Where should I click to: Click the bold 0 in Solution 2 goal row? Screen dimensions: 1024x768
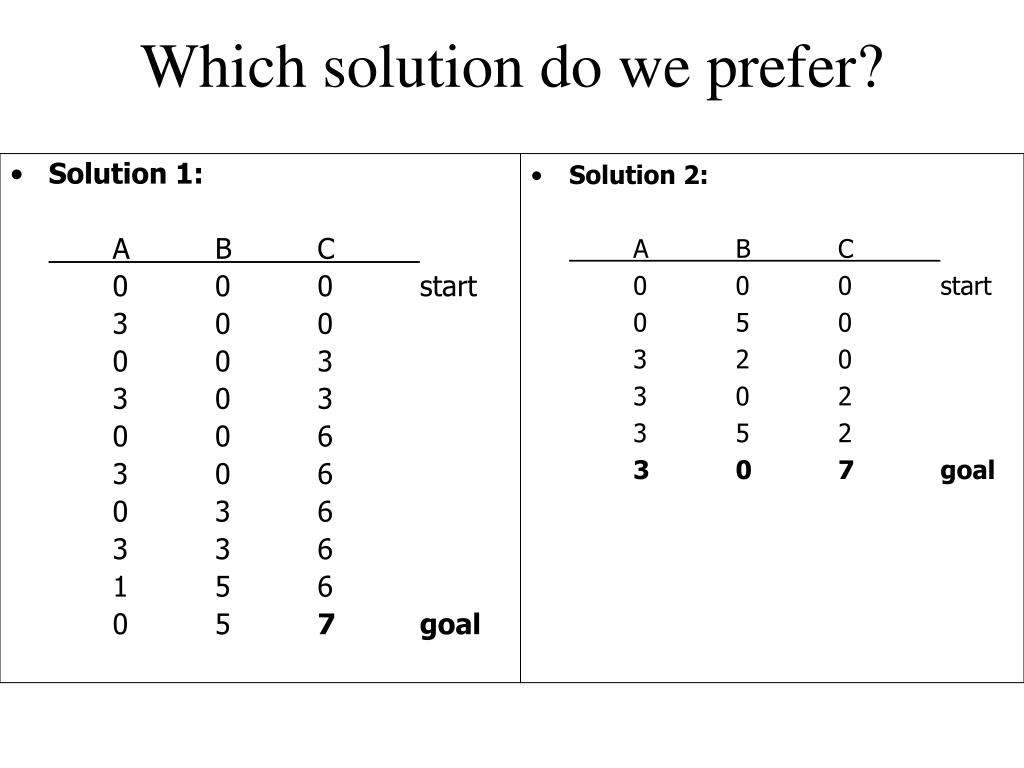743,470
